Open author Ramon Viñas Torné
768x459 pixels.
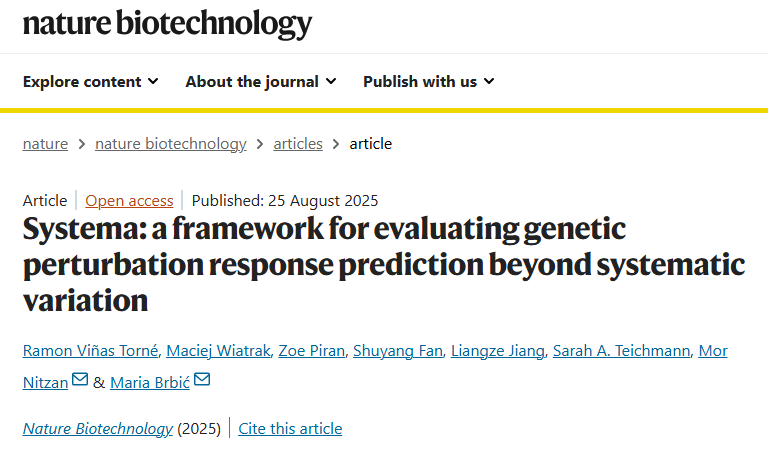91,351
